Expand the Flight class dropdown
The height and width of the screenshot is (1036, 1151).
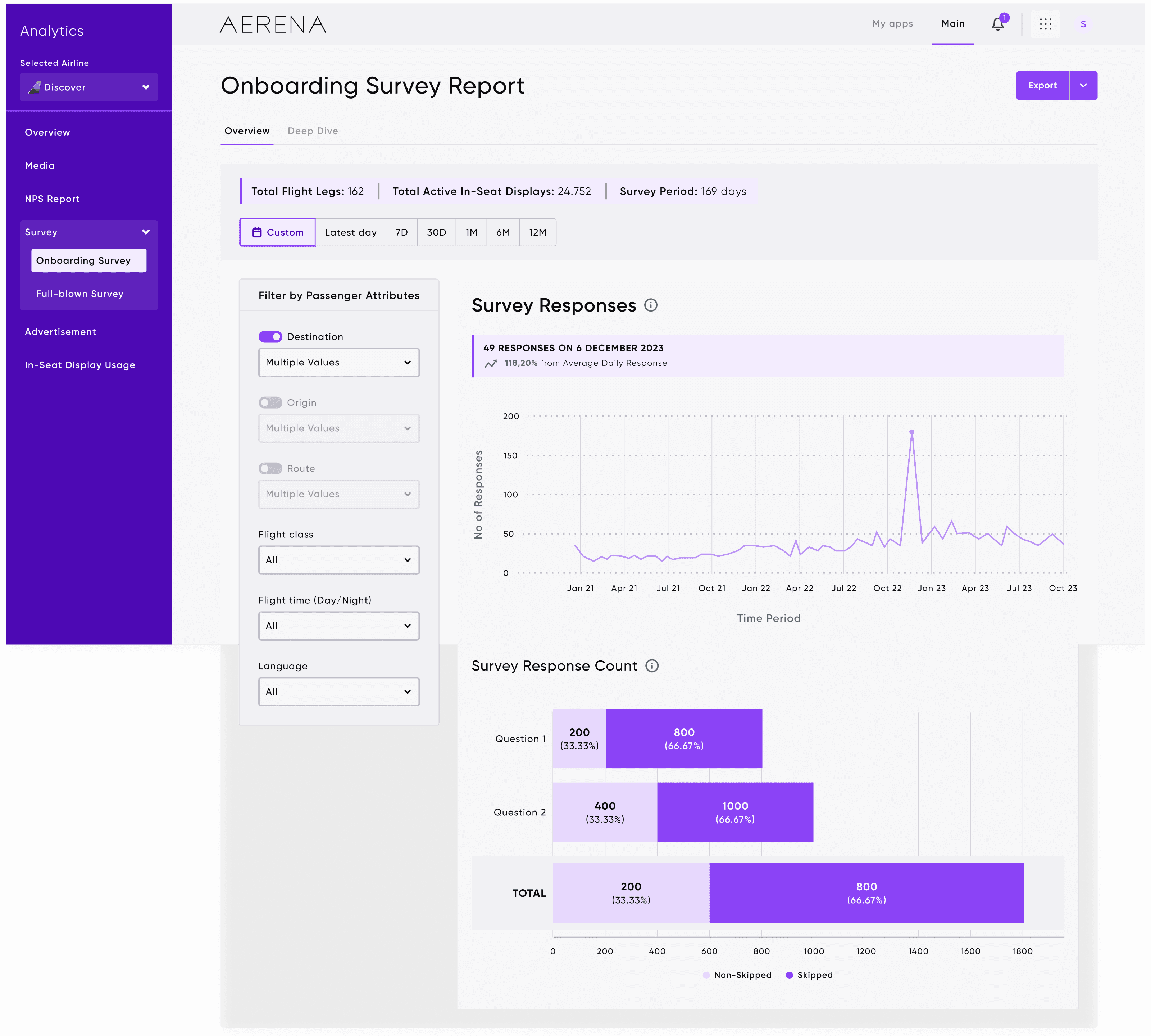pyautogui.click(x=339, y=560)
